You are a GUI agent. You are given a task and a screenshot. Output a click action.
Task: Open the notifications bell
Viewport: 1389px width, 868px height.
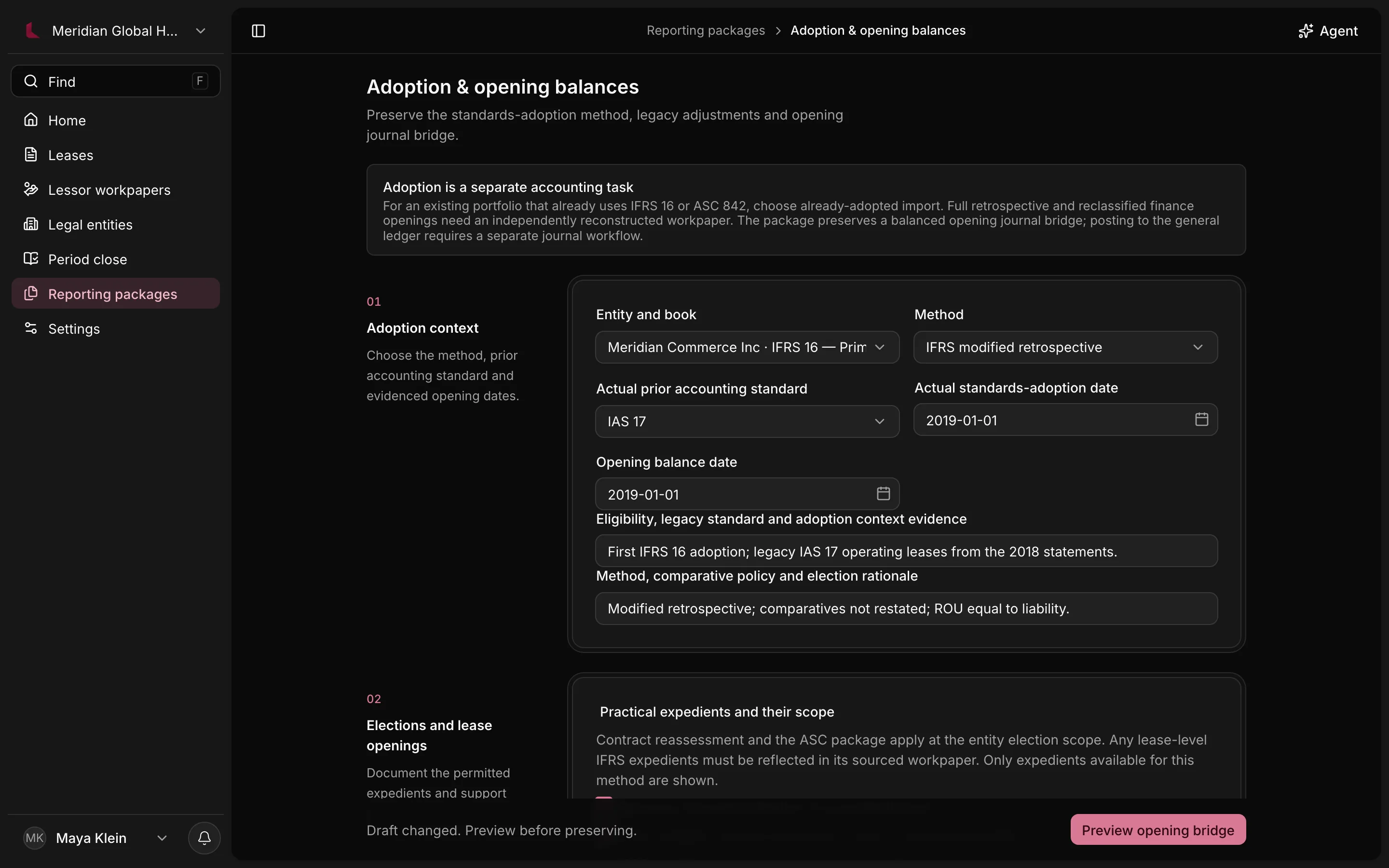204,838
